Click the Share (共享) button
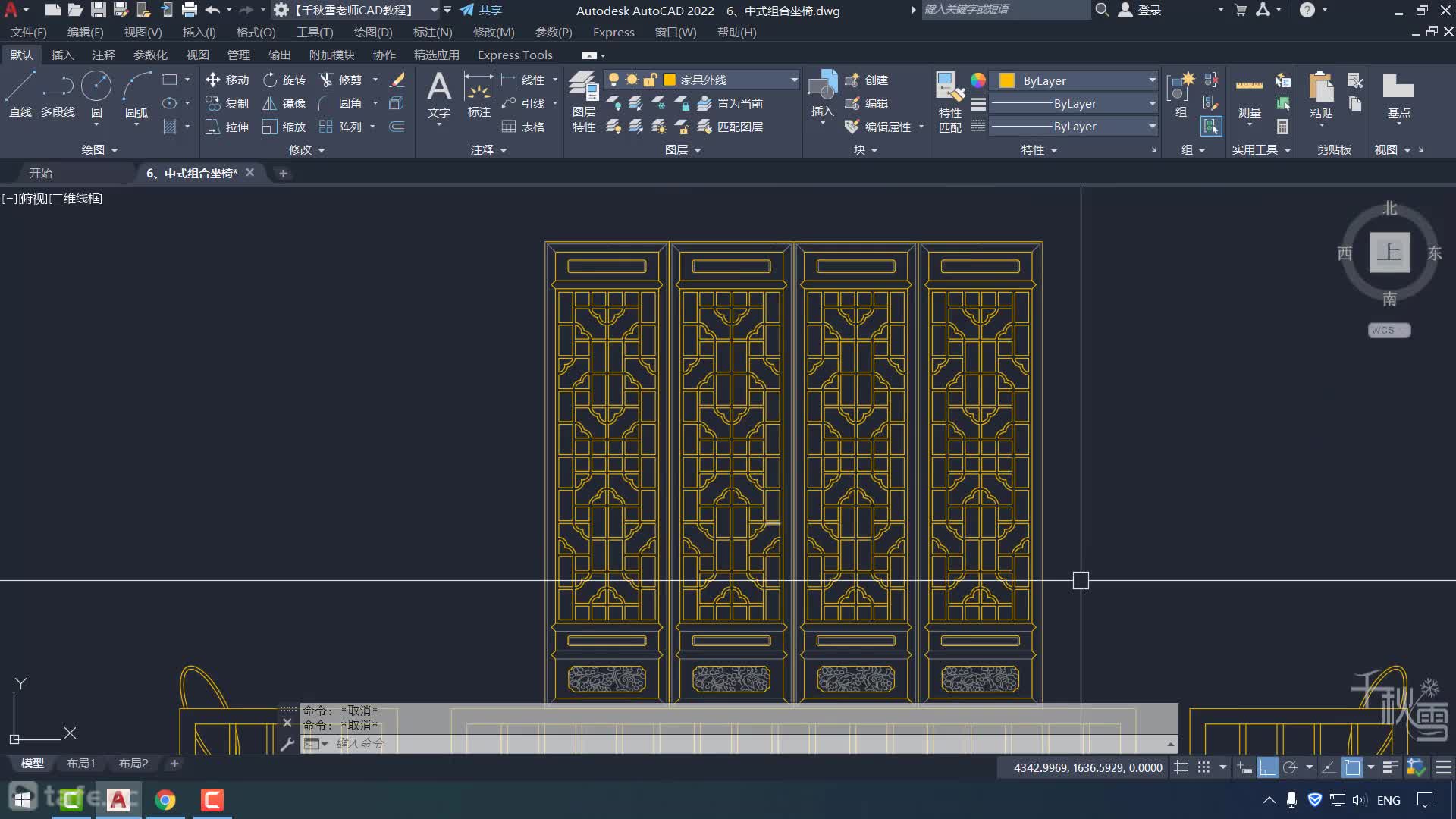Viewport: 1456px width, 819px height. coord(481,10)
